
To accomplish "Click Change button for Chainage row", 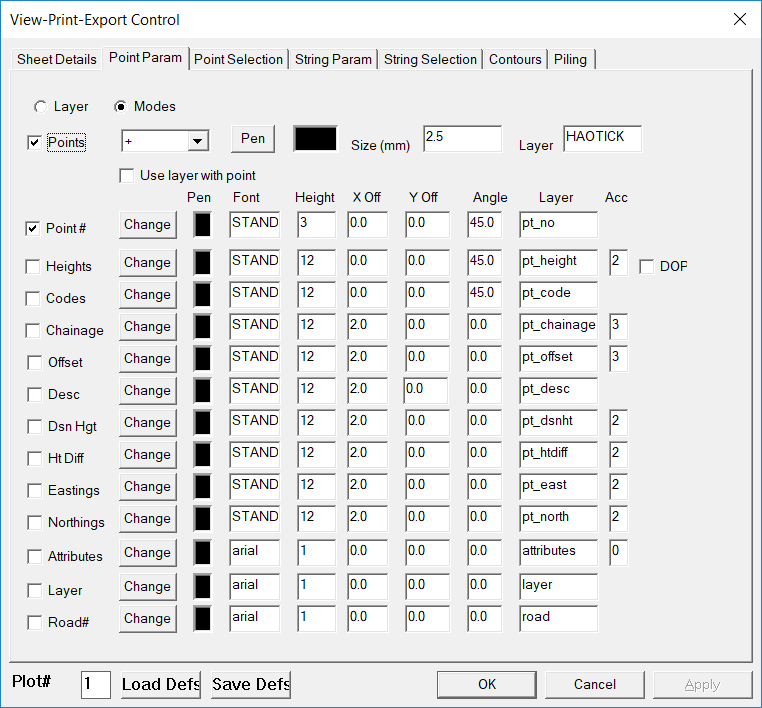I will [147, 326].
